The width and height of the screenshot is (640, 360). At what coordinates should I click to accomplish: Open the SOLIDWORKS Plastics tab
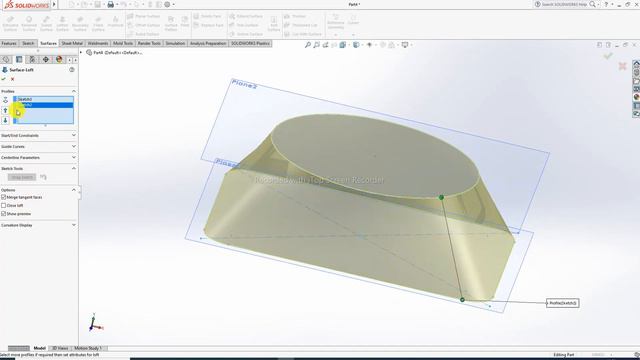tap(250, 43)
